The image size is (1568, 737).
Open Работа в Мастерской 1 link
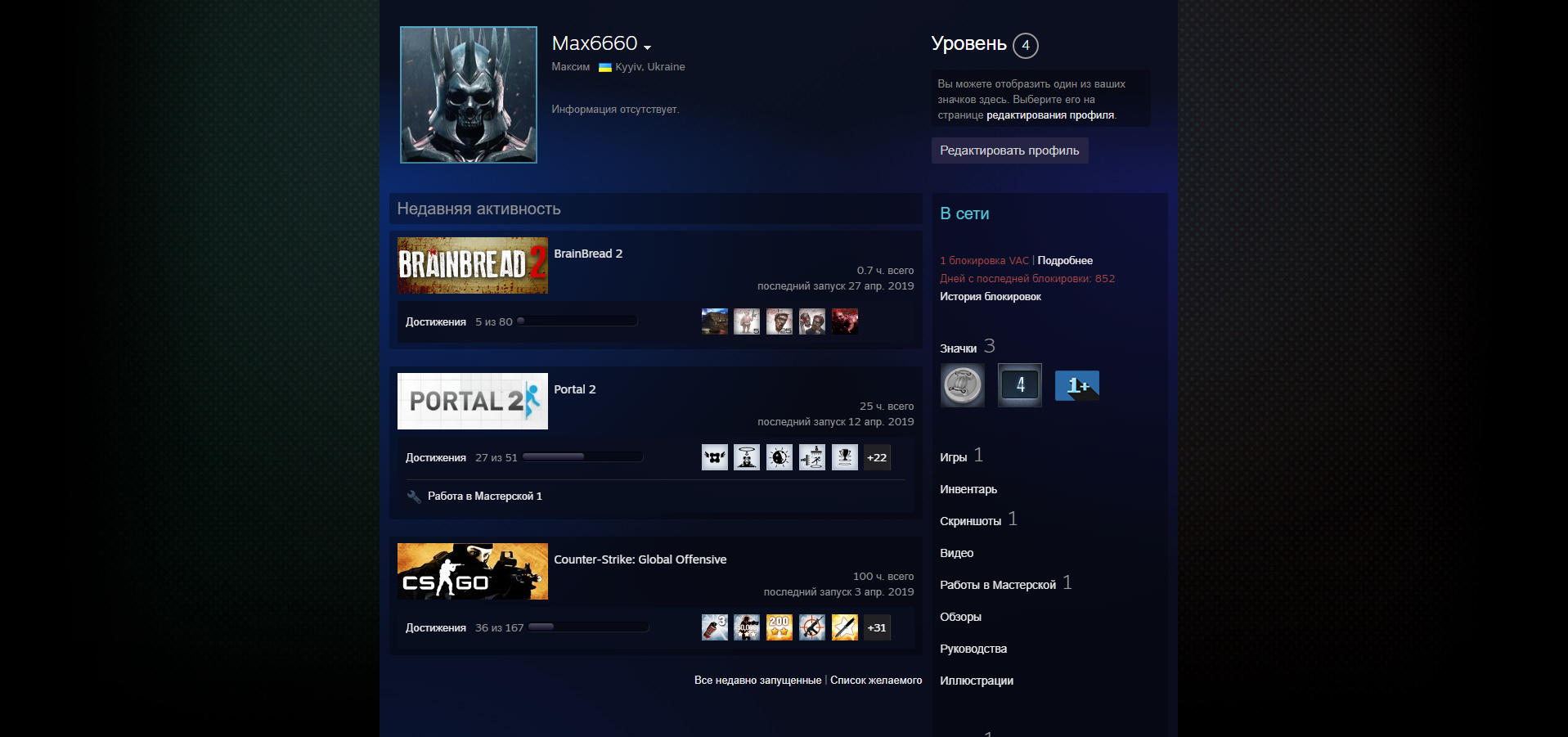pos(485,497)
